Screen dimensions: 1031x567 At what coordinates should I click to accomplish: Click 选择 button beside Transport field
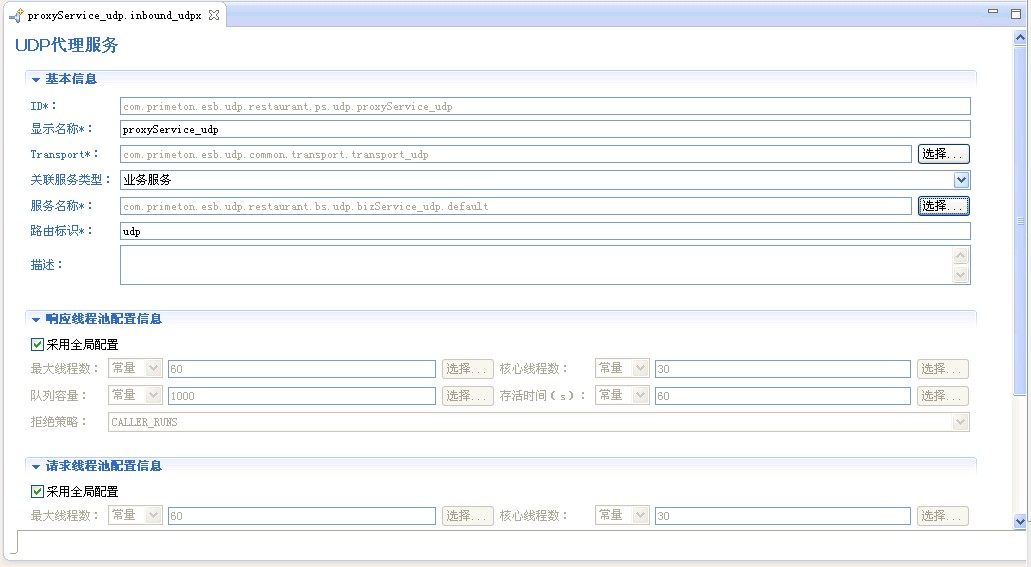coord(943,154)
